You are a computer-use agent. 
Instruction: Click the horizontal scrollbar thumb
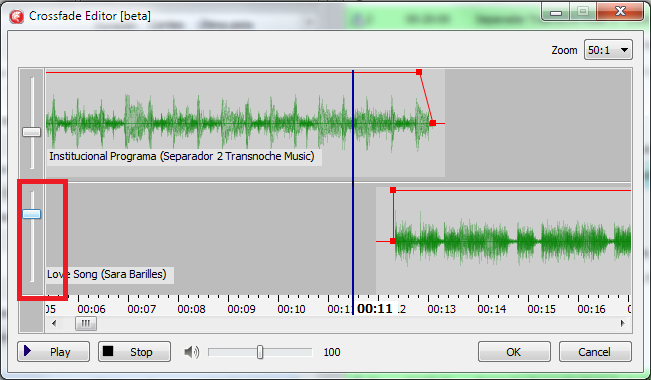(x=86, y=323)
